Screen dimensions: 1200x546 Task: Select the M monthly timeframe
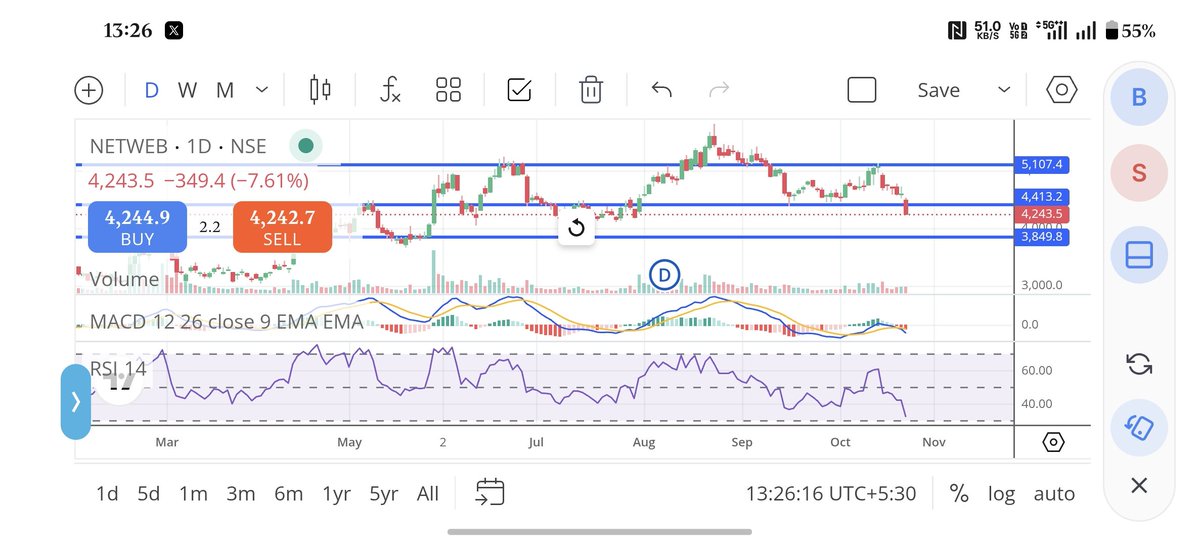(225, 90)
